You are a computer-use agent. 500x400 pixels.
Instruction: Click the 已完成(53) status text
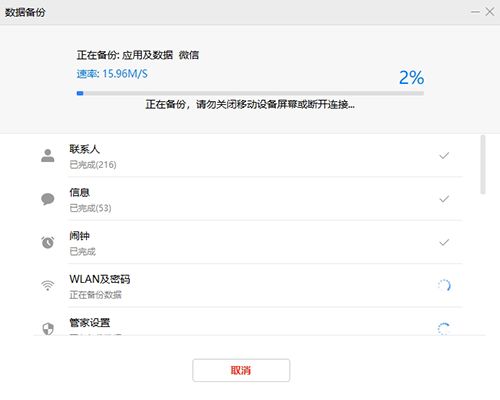click(x=90, y=208)
